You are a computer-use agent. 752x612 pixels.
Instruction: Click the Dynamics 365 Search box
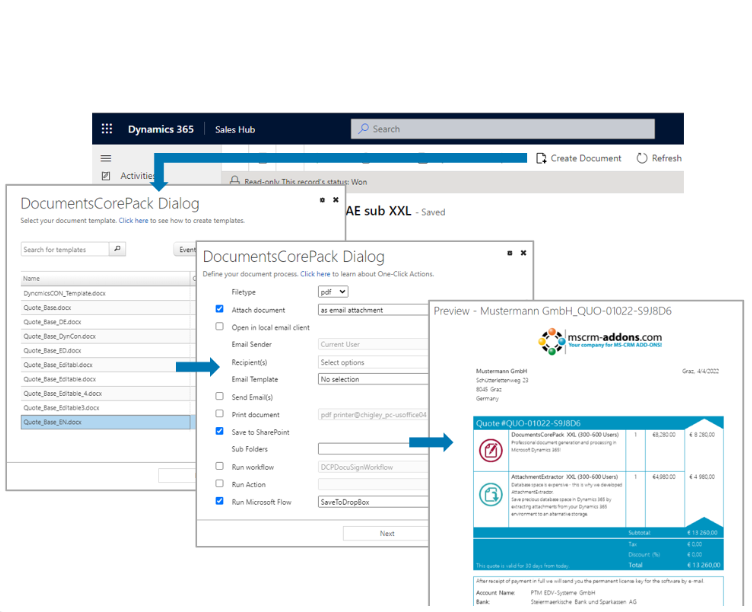click(x=503, y=129)
